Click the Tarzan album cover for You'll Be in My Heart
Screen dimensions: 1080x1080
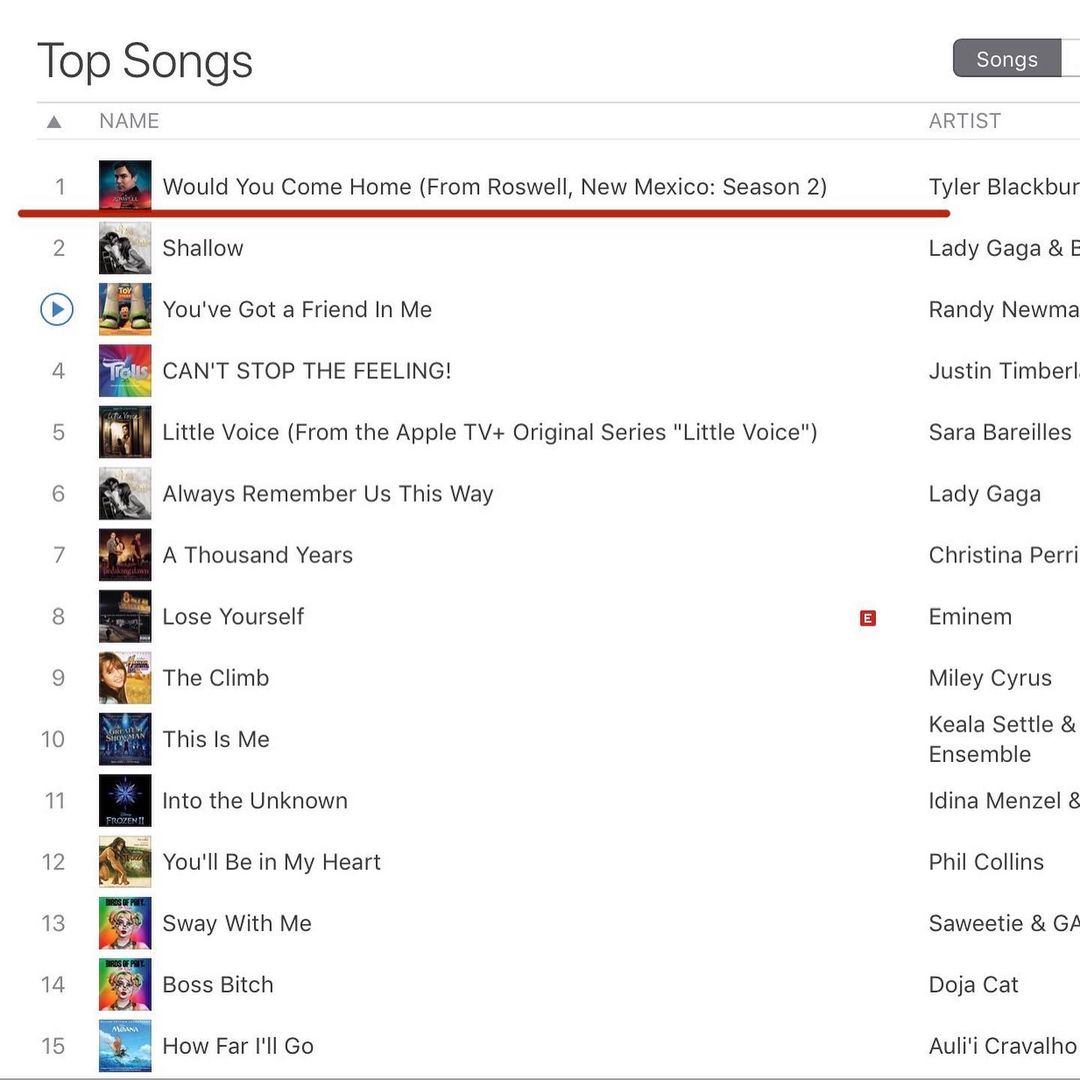(125, 862)
